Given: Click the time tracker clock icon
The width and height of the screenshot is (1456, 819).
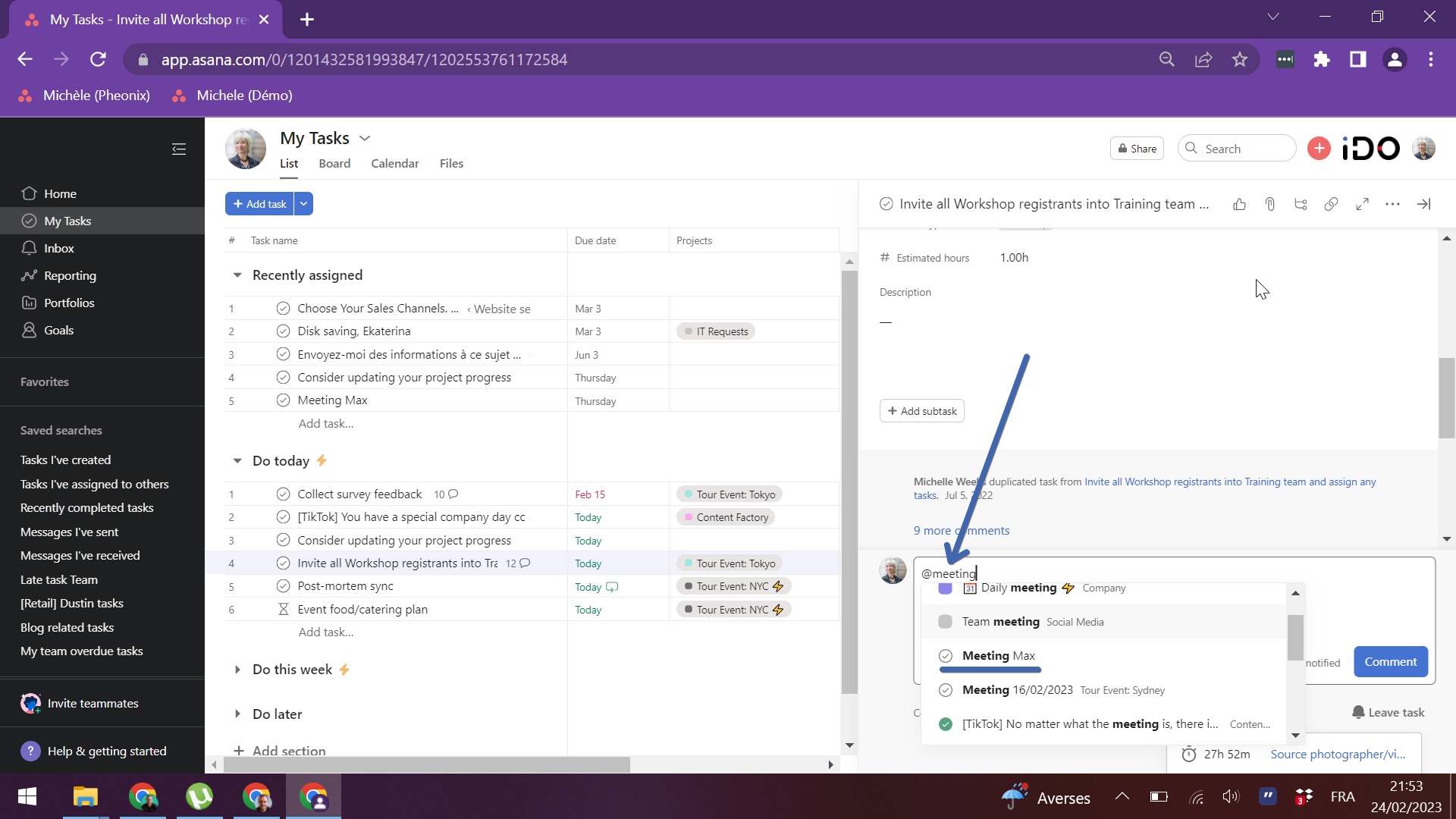Looking at the screenshot, I should pos(1189,754).
